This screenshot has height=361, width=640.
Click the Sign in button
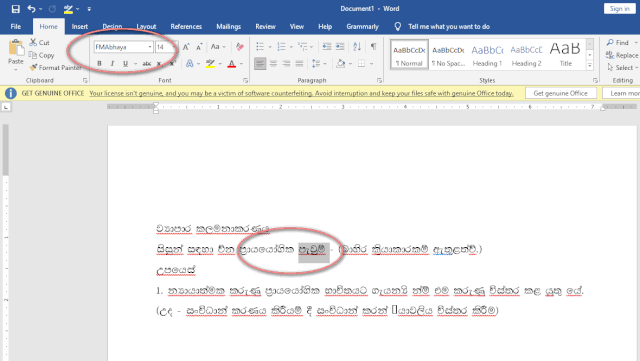(620, 9)
